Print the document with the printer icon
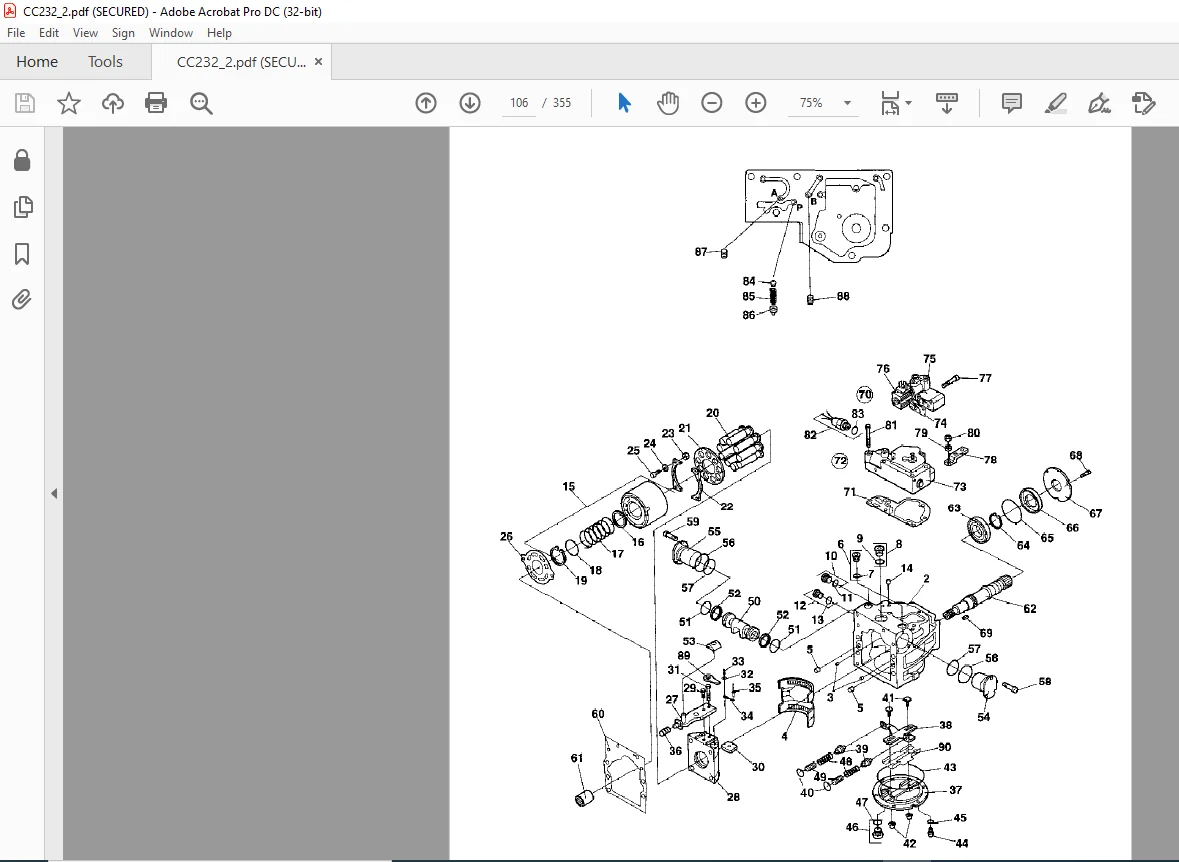1179x862 pixels. [x=156, y=103]
